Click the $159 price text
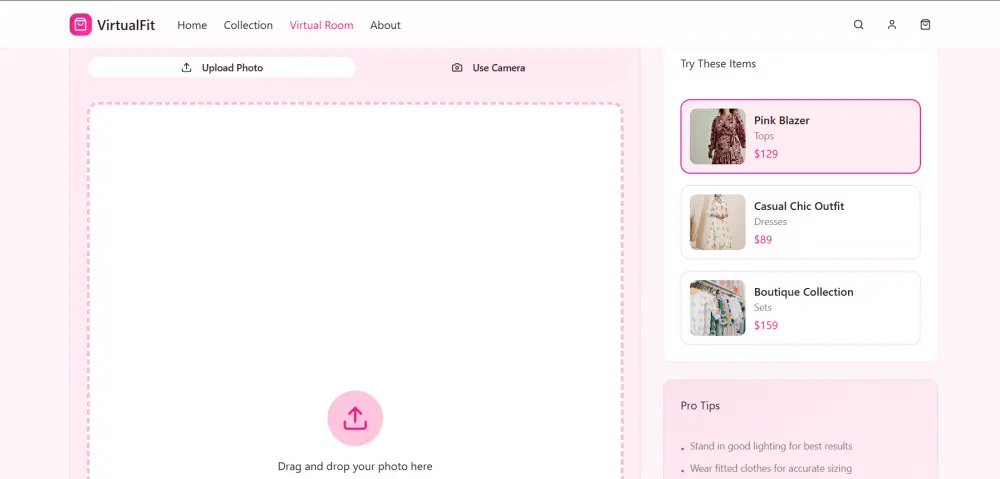The width and height of the screenshot is (1000, 479). pos(766,325)
